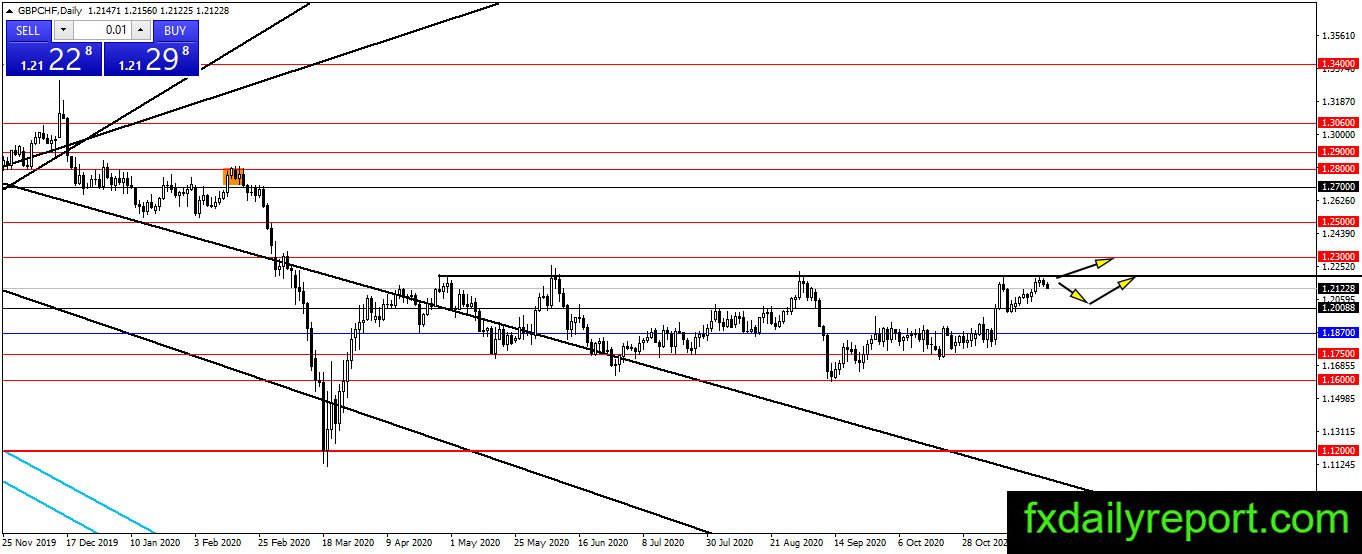Select the 1.27000 black price level label

[x=1337, y=187]
